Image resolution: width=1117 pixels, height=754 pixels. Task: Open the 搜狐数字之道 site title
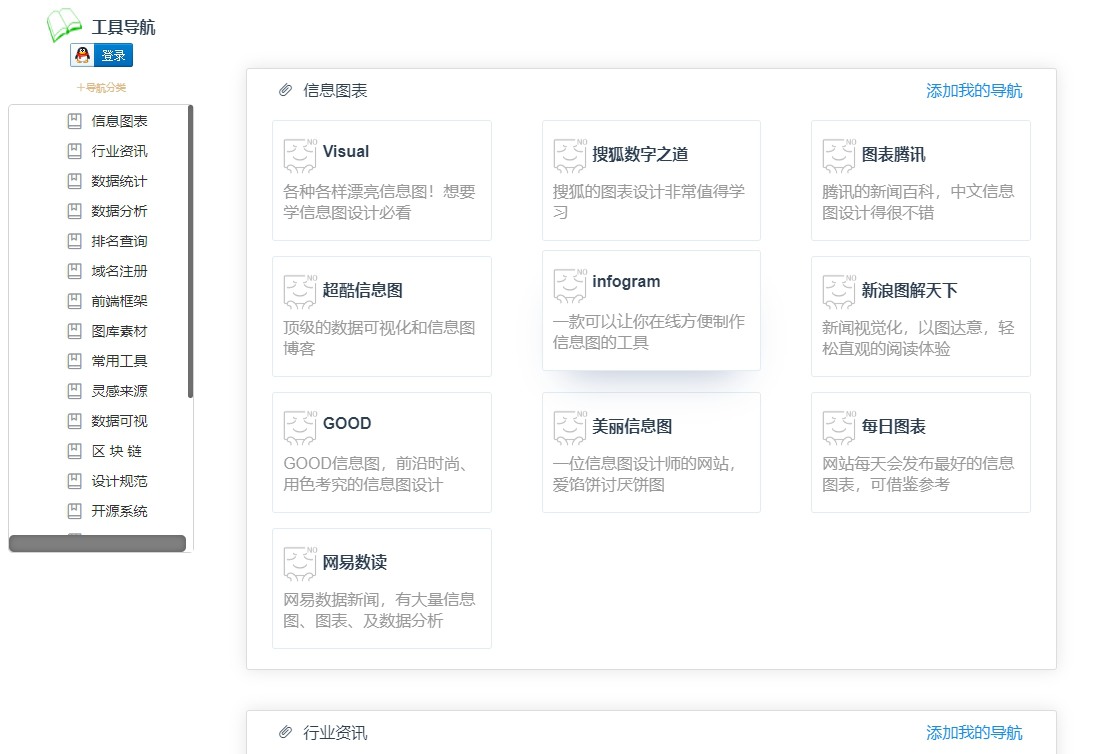[640, 154]
